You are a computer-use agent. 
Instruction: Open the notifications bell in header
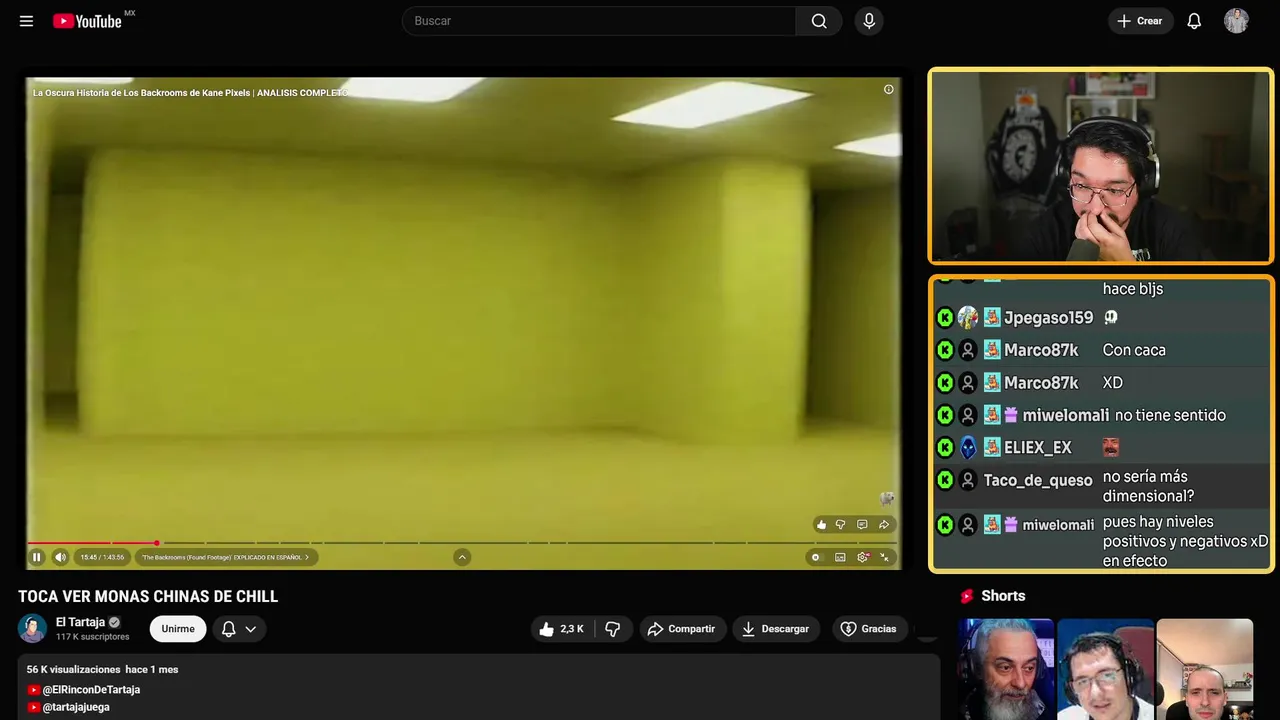[1194, 21]
